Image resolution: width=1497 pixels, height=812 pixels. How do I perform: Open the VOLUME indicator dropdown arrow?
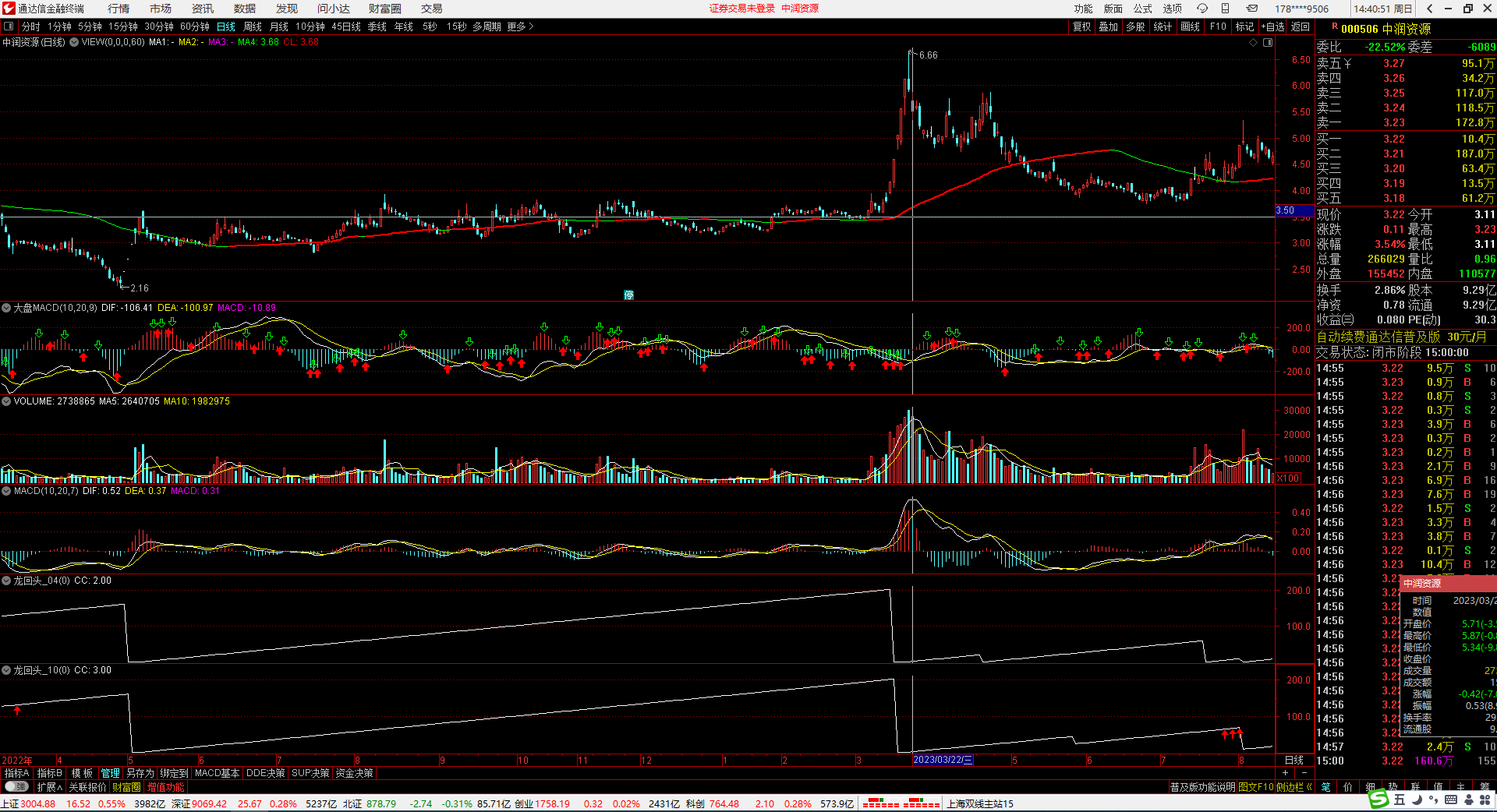coord(6,401)
